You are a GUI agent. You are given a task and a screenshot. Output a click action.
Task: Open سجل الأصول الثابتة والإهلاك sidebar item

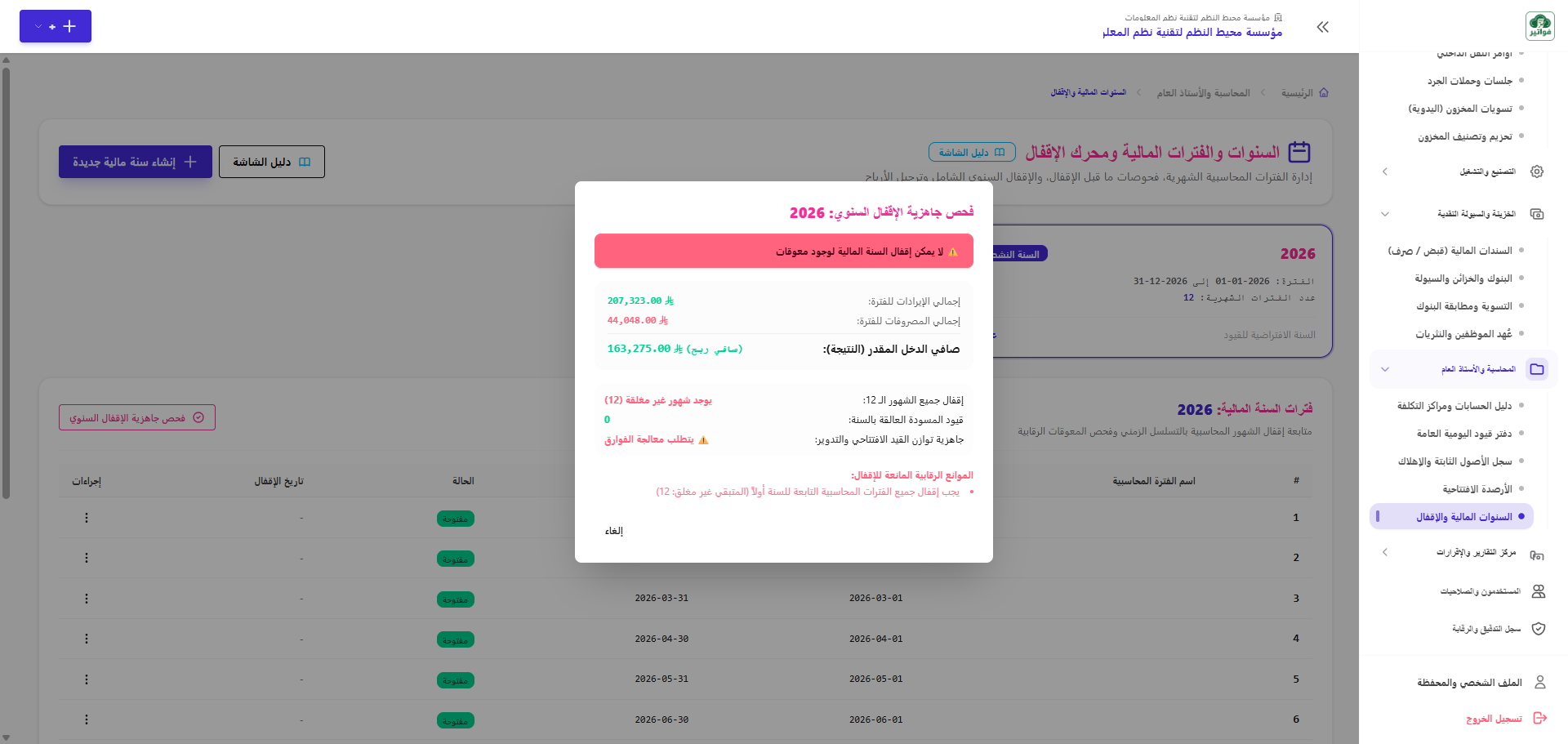click(1454, 461)
